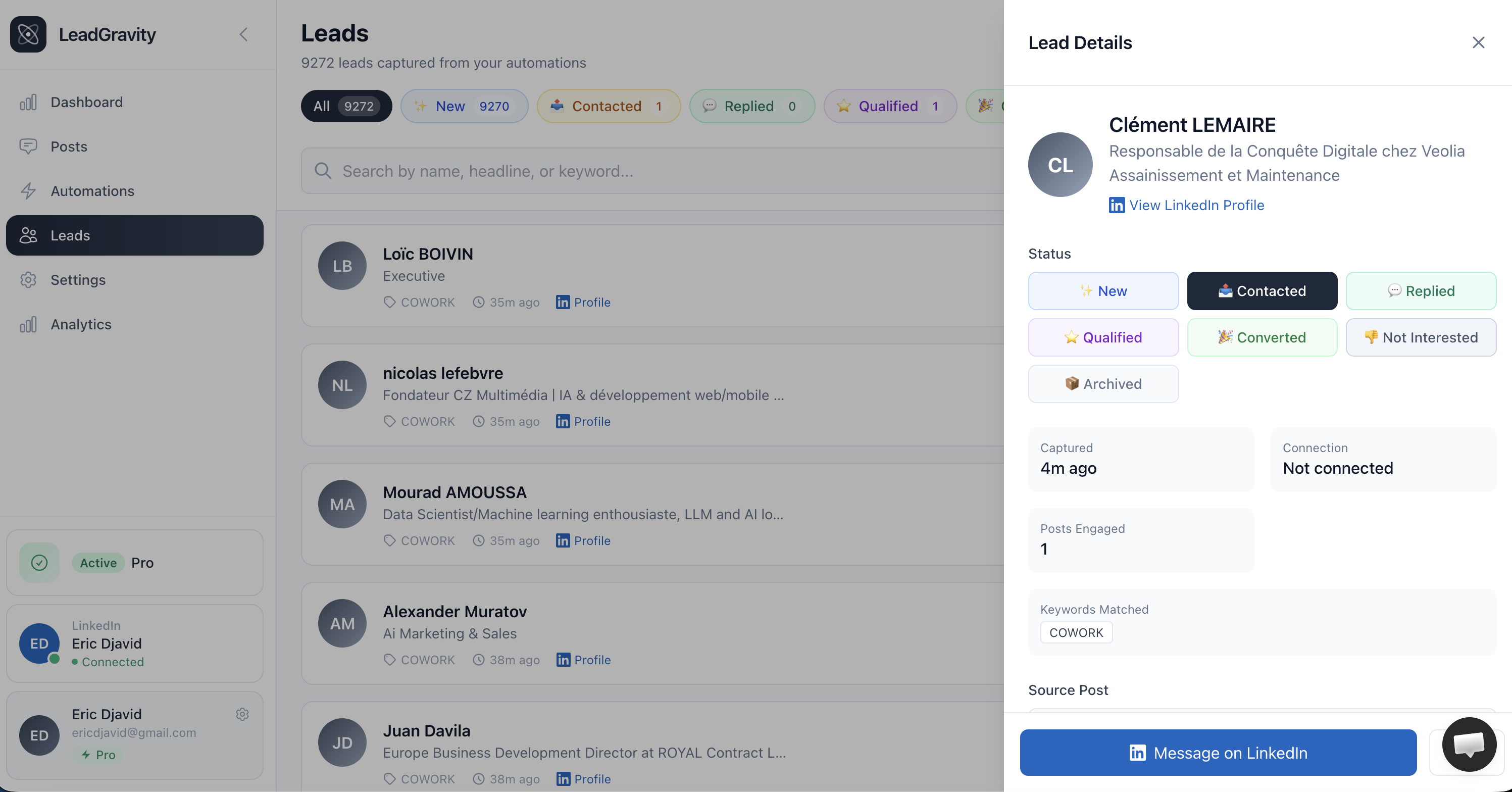Change lead status to Converted

coord(1263,337)
